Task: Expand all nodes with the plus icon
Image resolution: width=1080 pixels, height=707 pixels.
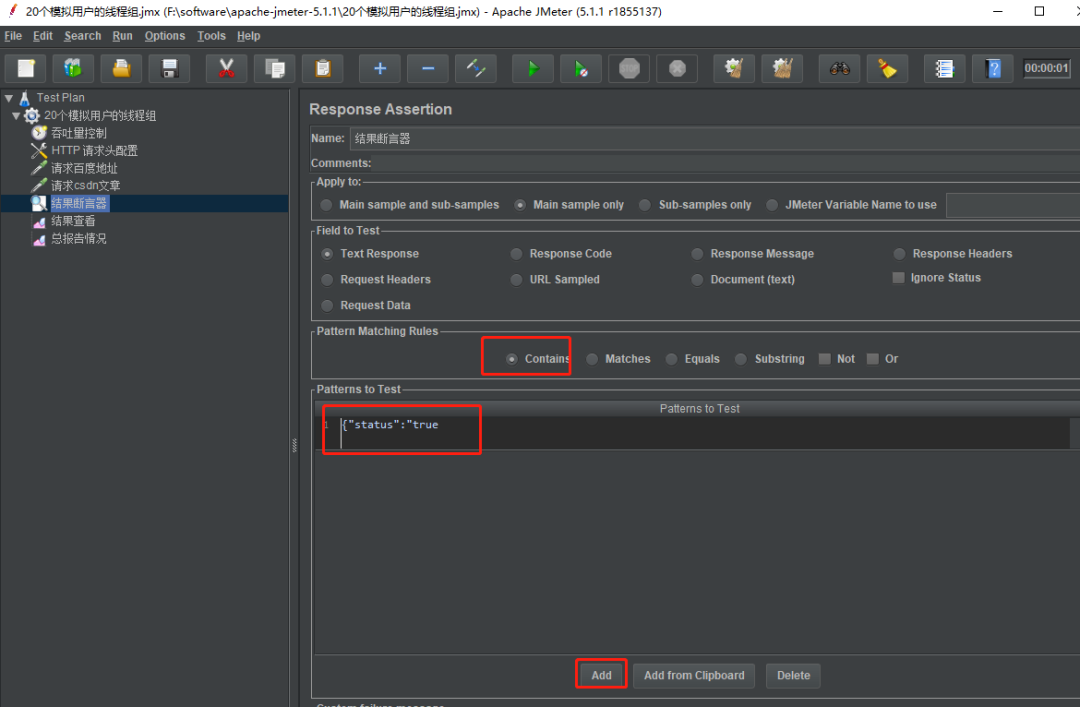Action: pyautogui.click(x=380, y=68)
